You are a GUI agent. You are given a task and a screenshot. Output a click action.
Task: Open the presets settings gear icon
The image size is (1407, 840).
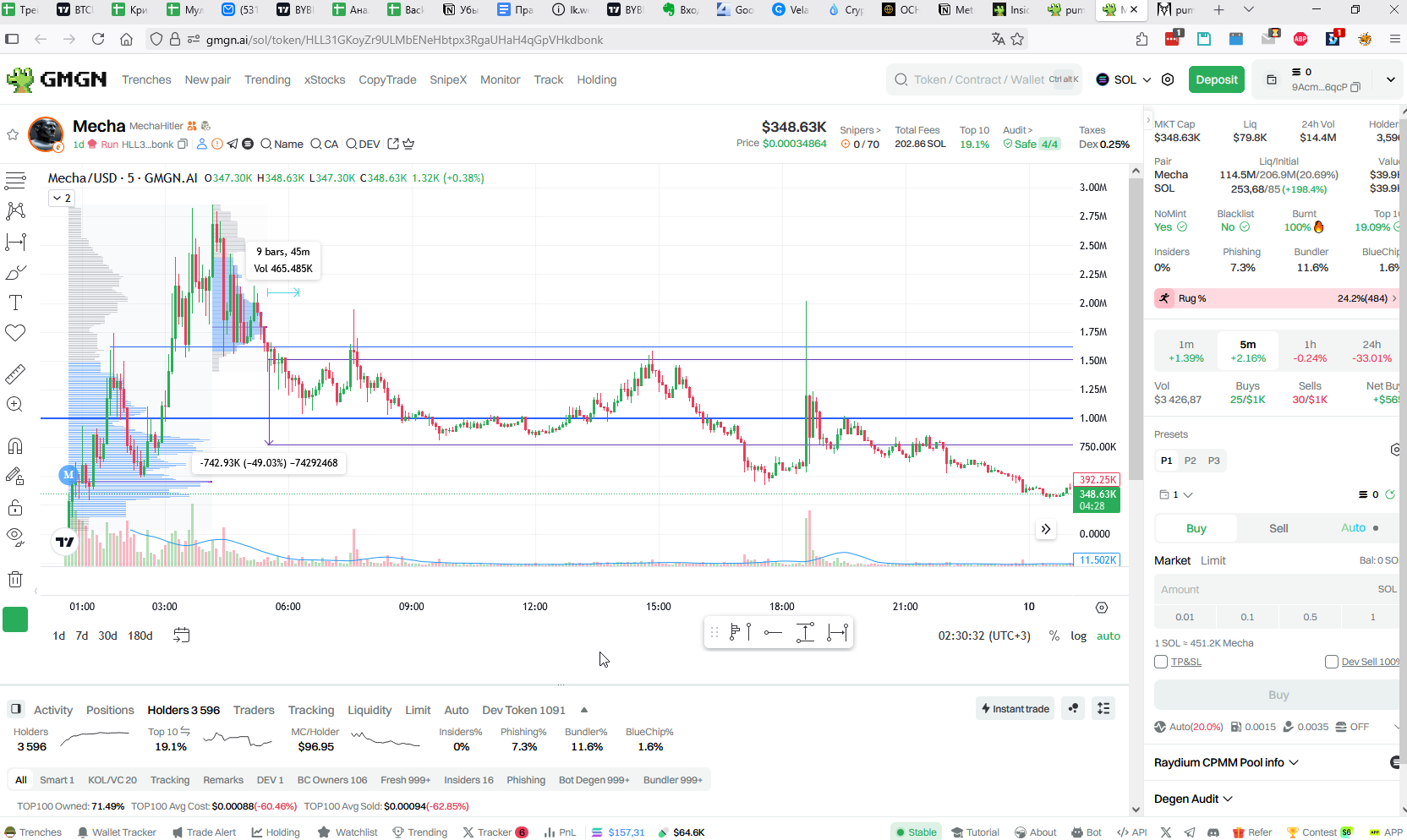pos(1396,449)
